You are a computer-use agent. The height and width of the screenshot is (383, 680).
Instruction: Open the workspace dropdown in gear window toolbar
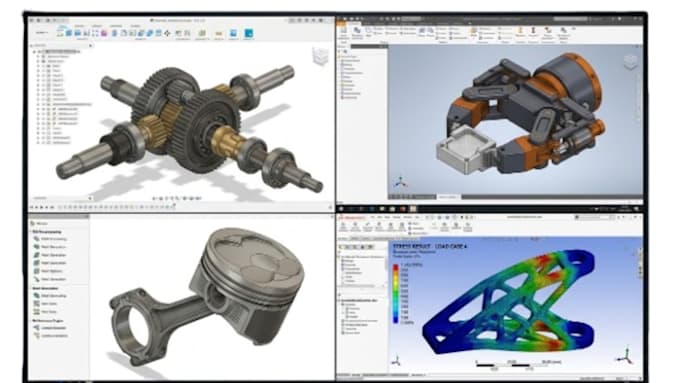click(42, 33)
